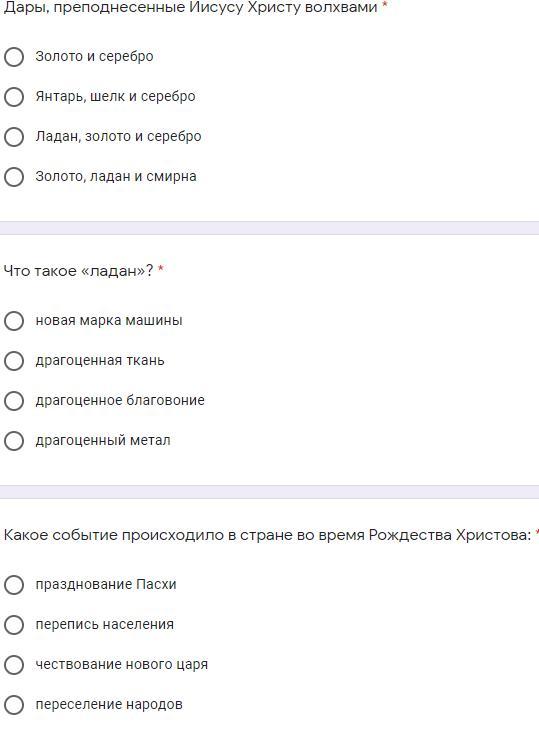Select the radio button новая марка машины
The image size is (539, 742).
coord(14,321)
